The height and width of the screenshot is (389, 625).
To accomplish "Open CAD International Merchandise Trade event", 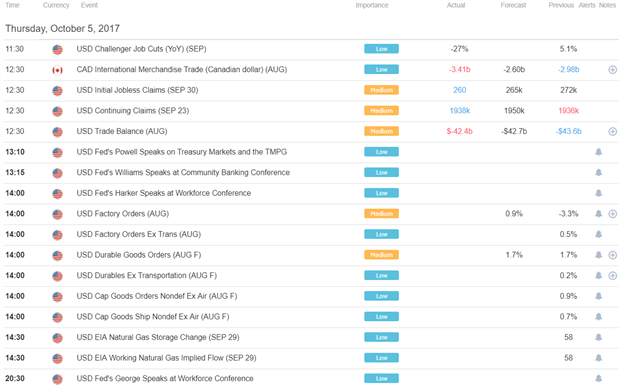I will coord(182,69).
